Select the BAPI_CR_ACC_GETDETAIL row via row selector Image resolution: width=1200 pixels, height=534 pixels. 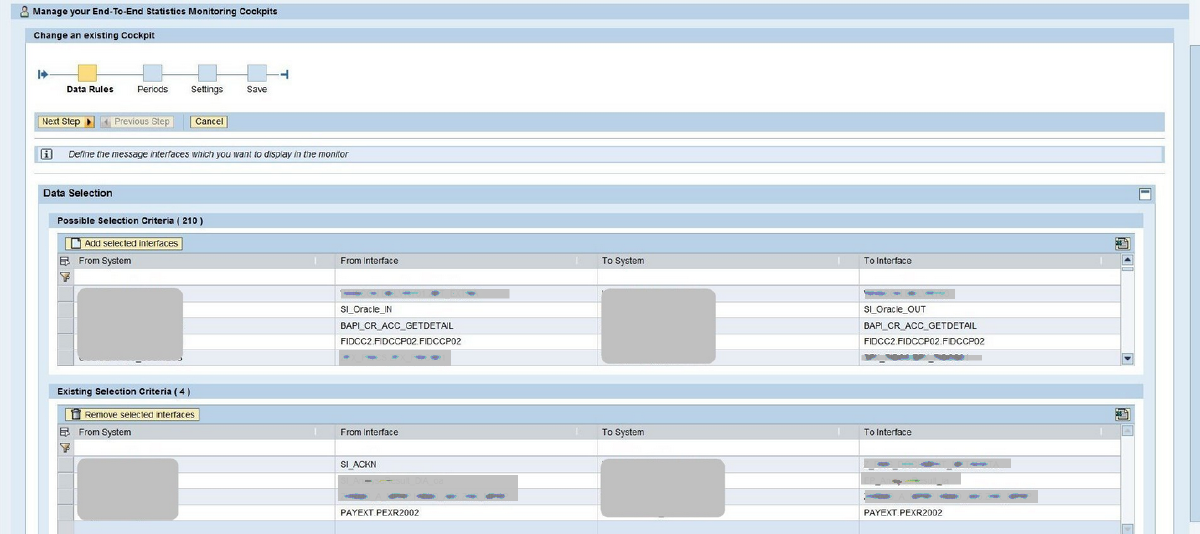pos(66,326)
